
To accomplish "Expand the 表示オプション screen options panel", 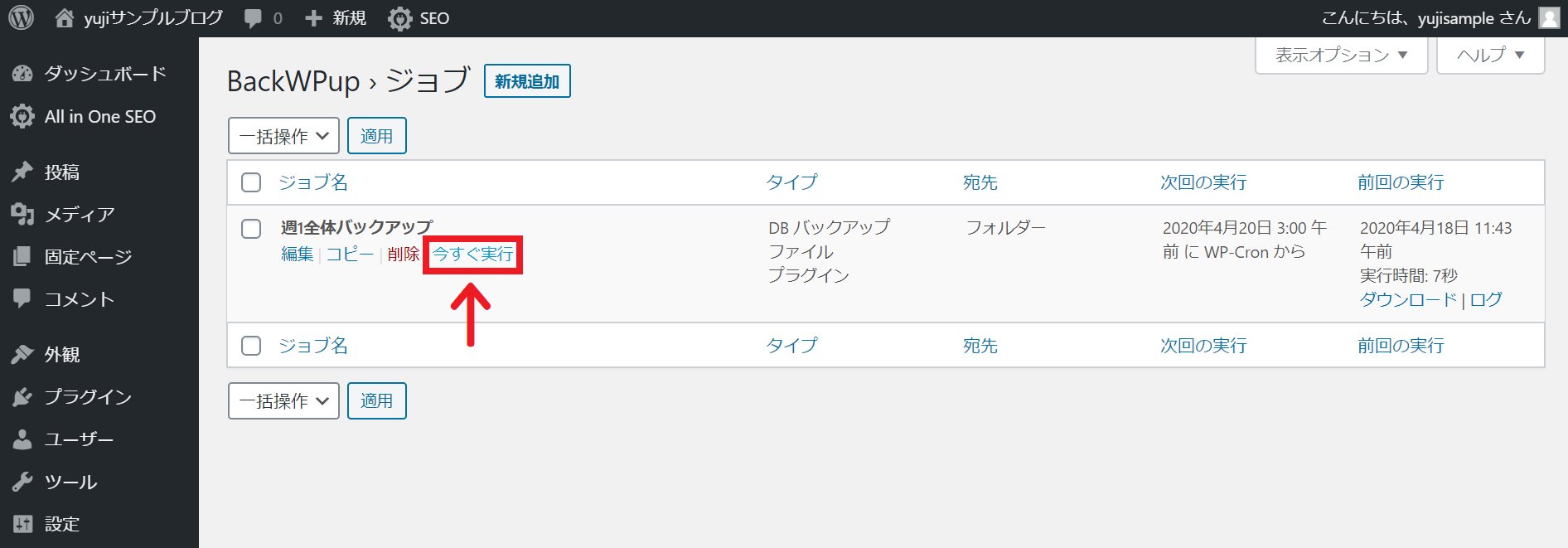I will click(1341, 56).
